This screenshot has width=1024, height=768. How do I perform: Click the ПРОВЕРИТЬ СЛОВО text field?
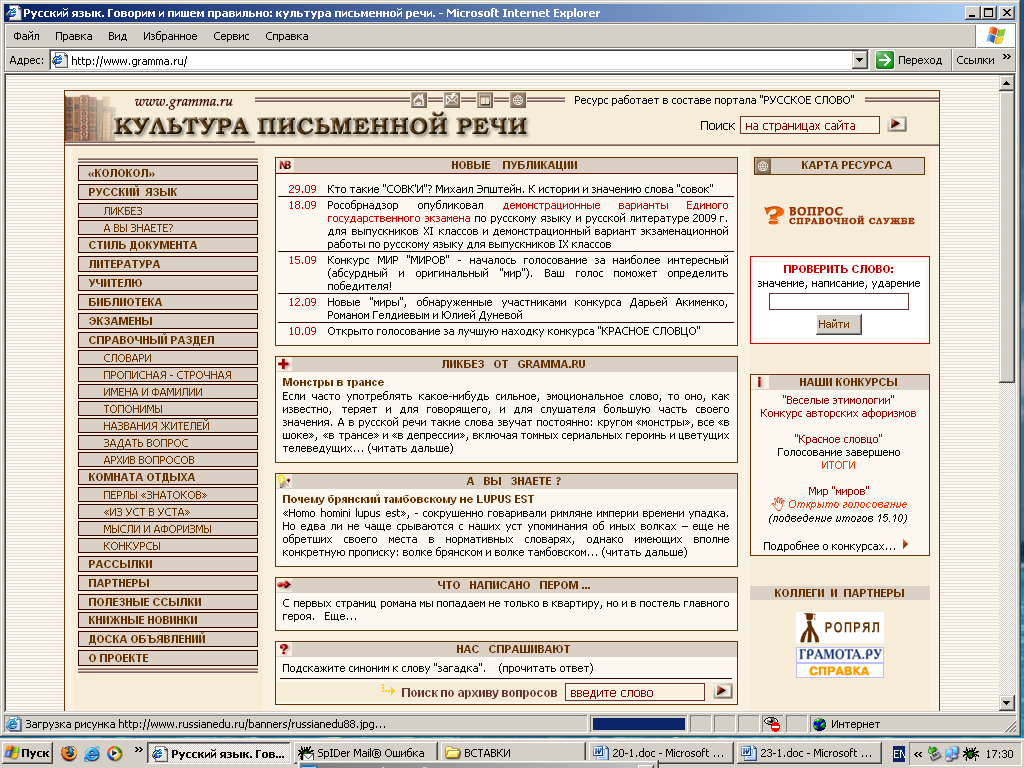[839, 301]
